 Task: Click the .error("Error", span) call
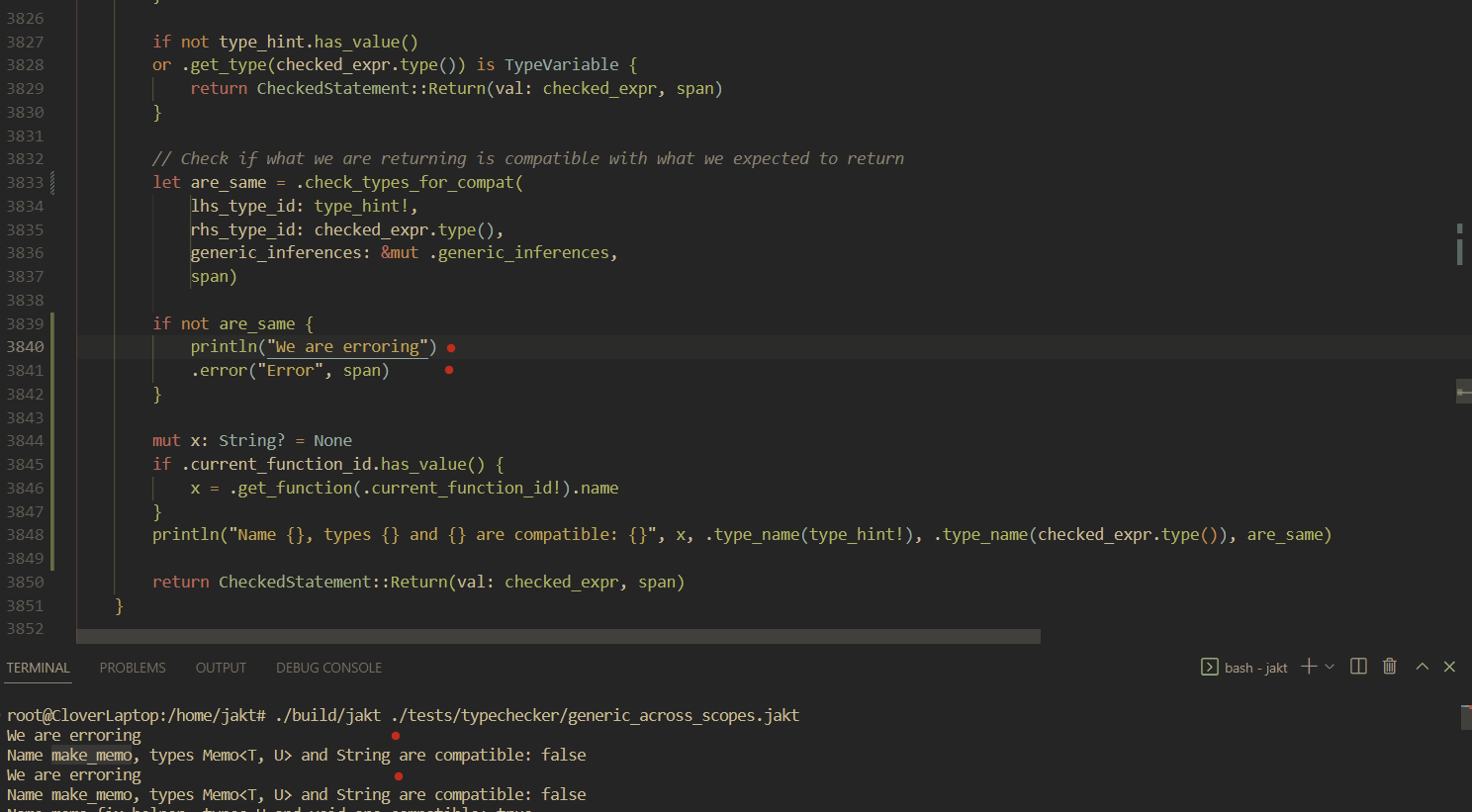coord(290,371)
